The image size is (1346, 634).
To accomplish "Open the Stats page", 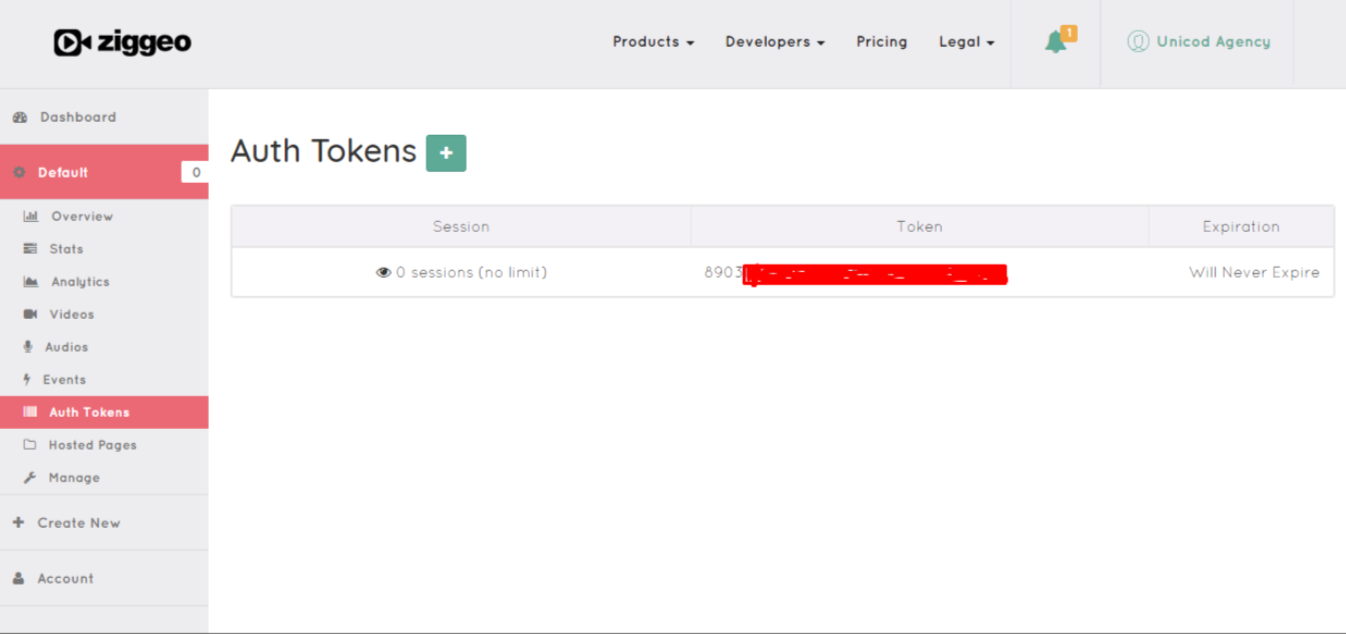I will click(x=66, y=249).
